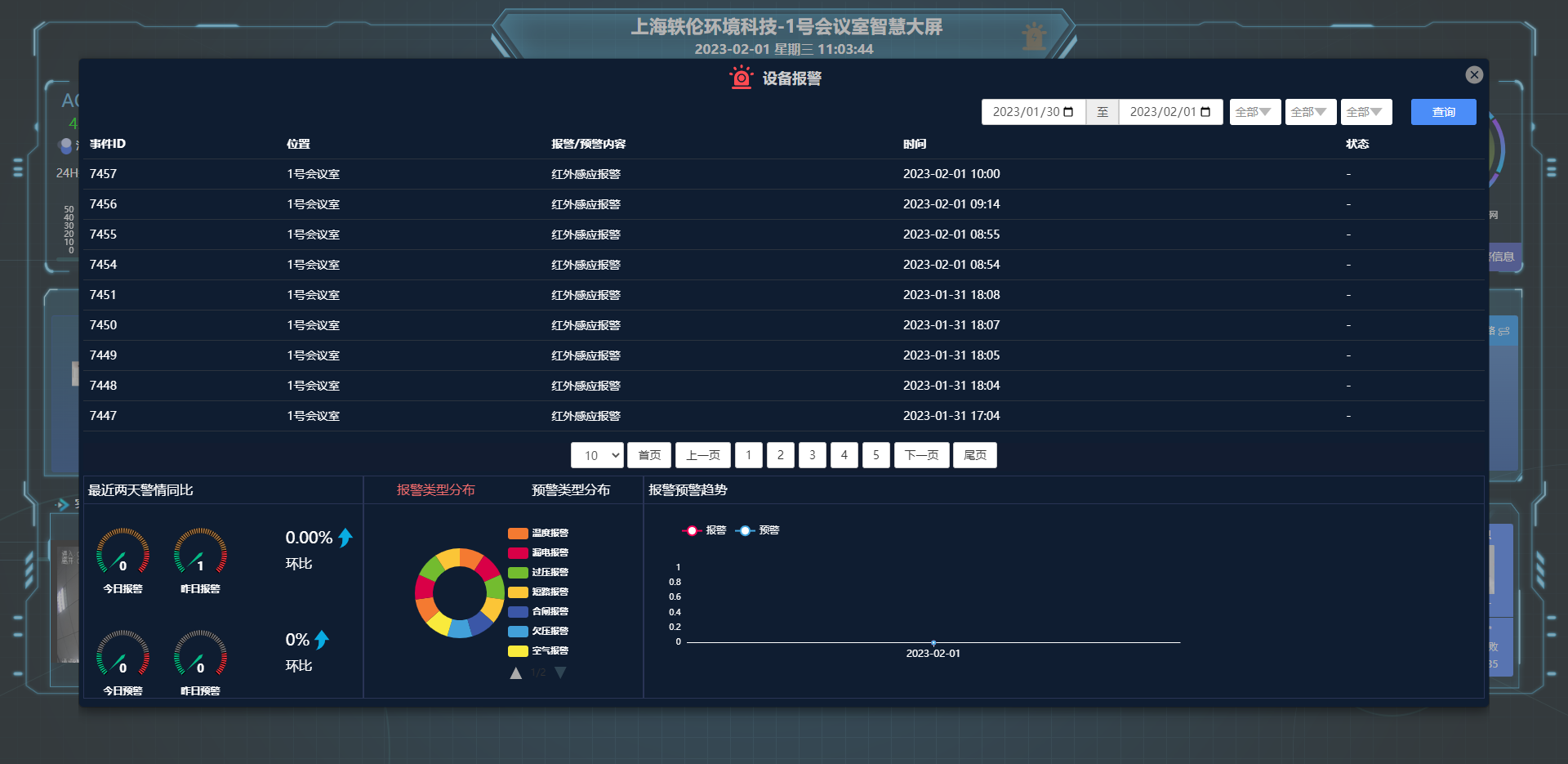Open the third 全部 filter dropdown
Viewport: 1568px width, 764px height.
click(x=1365, y=112)
